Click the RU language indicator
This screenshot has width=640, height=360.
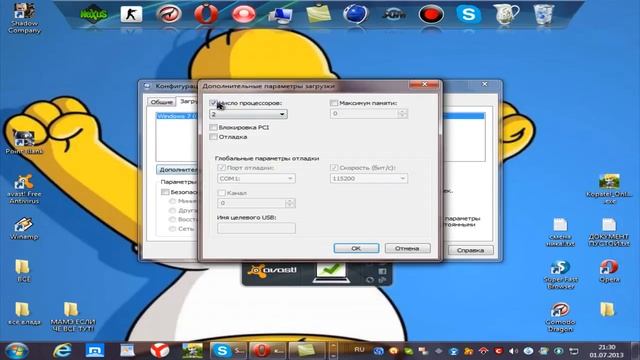tap(359, 350)
